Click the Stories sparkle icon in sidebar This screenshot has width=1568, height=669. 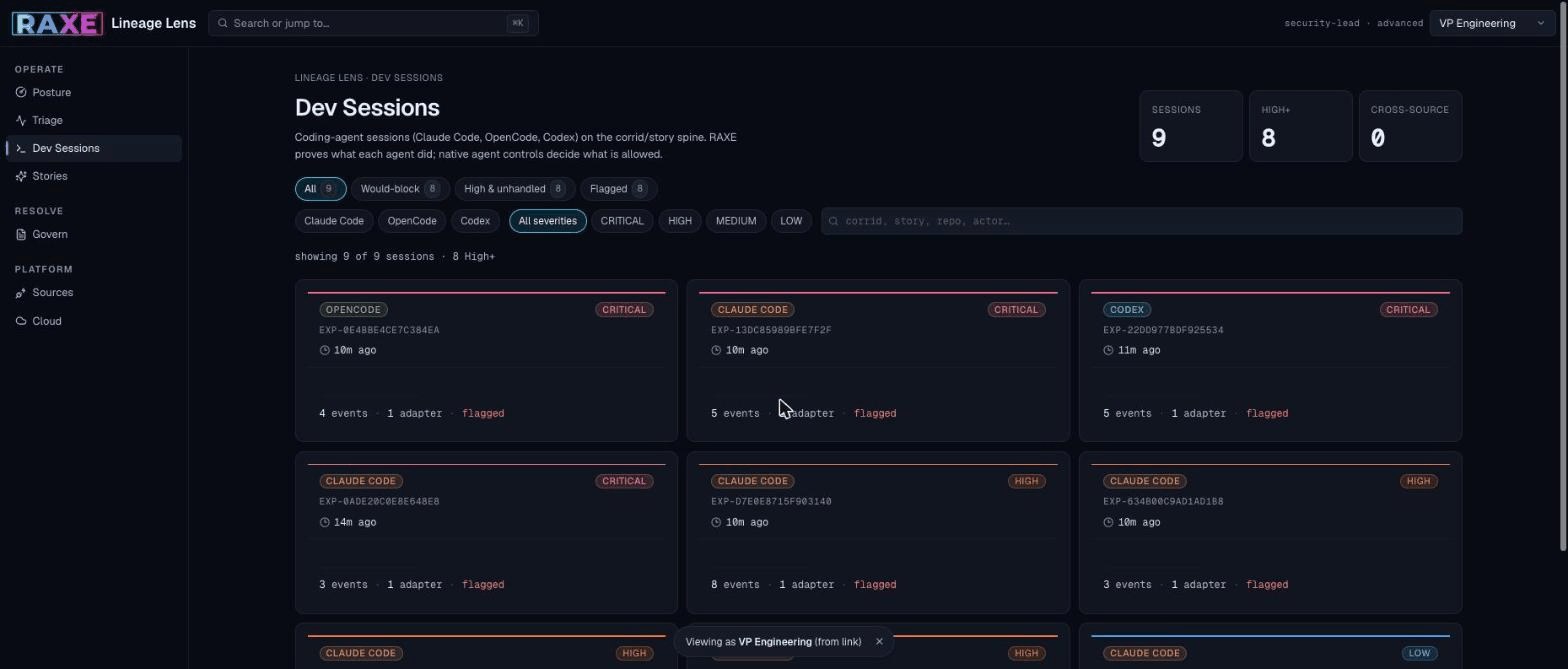tap(21, 176)
